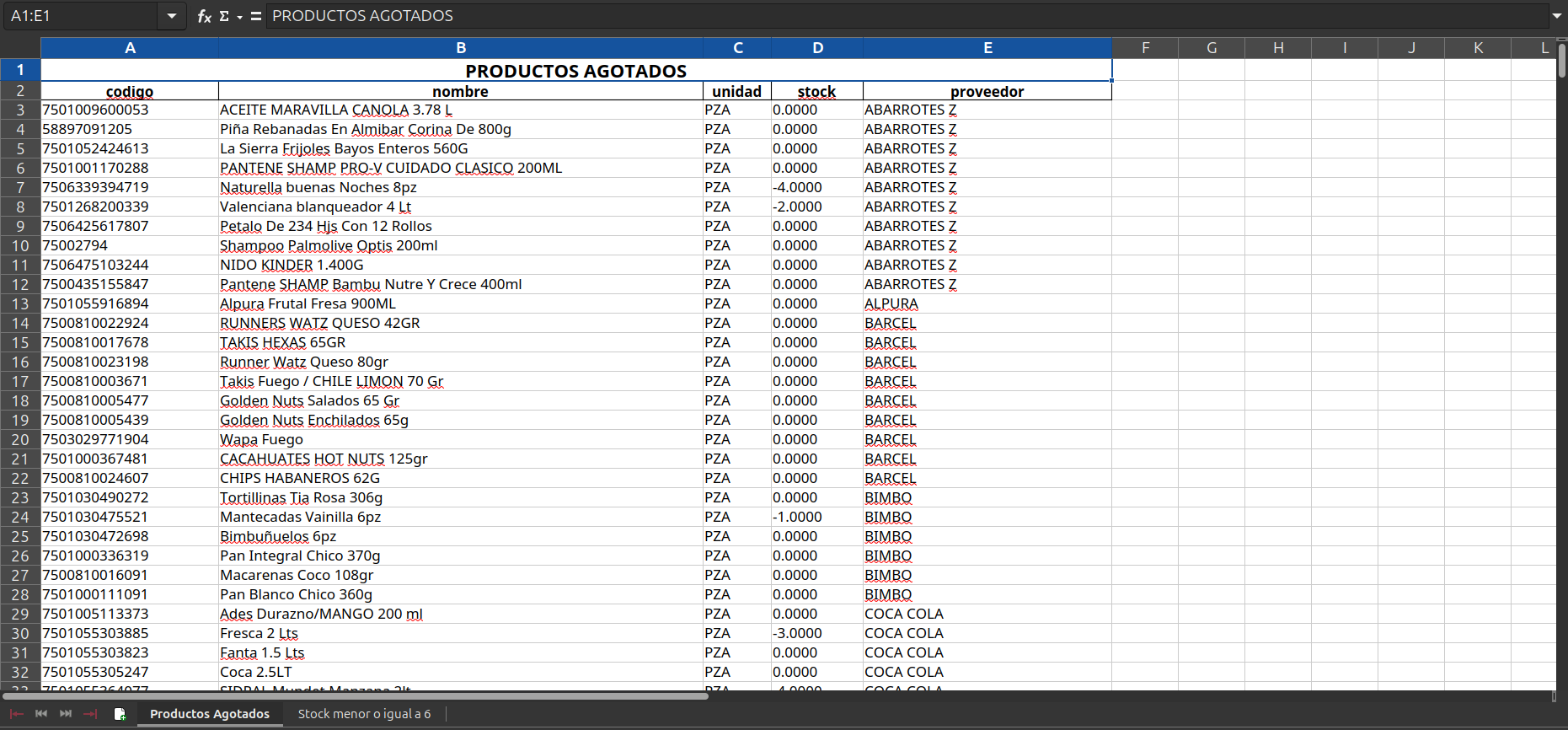Select the code cell 58897091205
The width and height of the screenshot is (1568, 730).
click(x=130, y=129)
